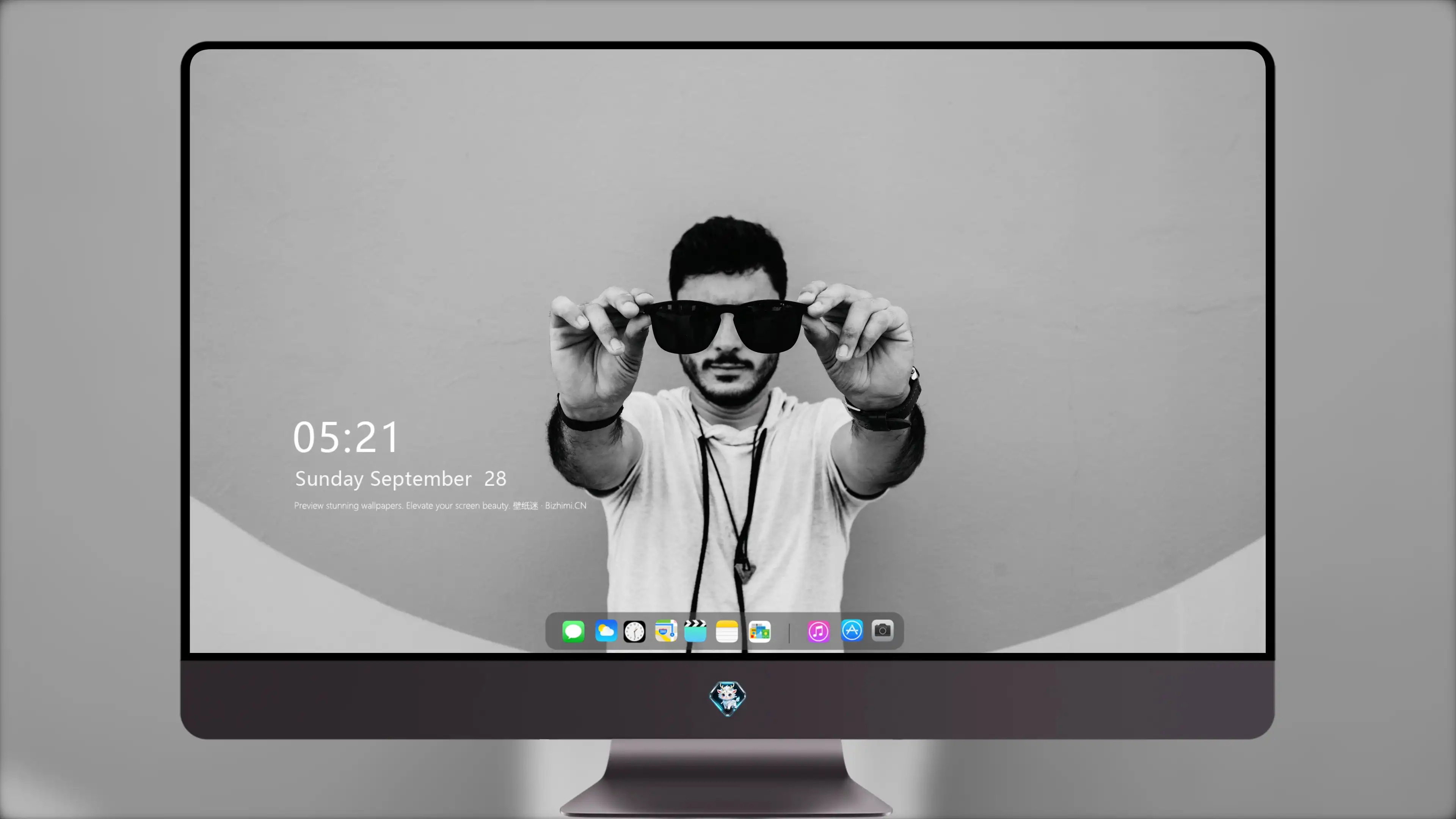Click the Sunday September 28 date text

pyautogui.click(x=401, y=479)
